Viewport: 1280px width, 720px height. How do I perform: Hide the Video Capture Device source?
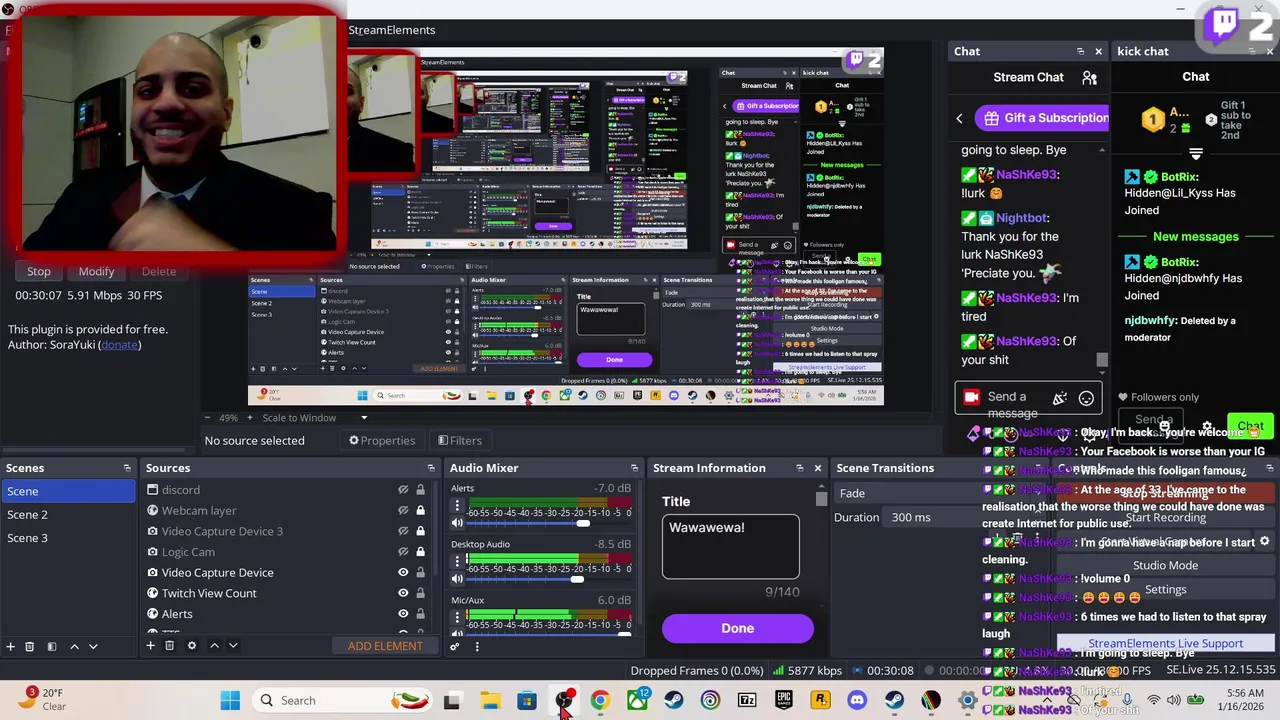click(403, 572)
